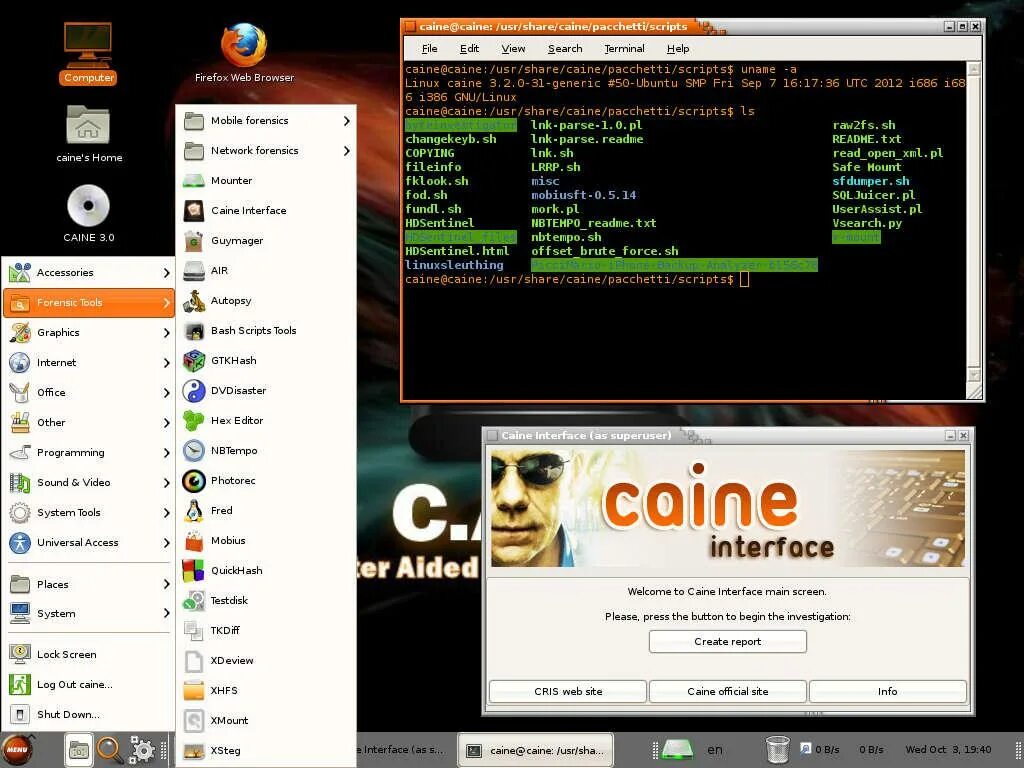The image size is (1024, 768).
Task: Open Bash Scripts Tools entry
Action: tap(266, 330)
